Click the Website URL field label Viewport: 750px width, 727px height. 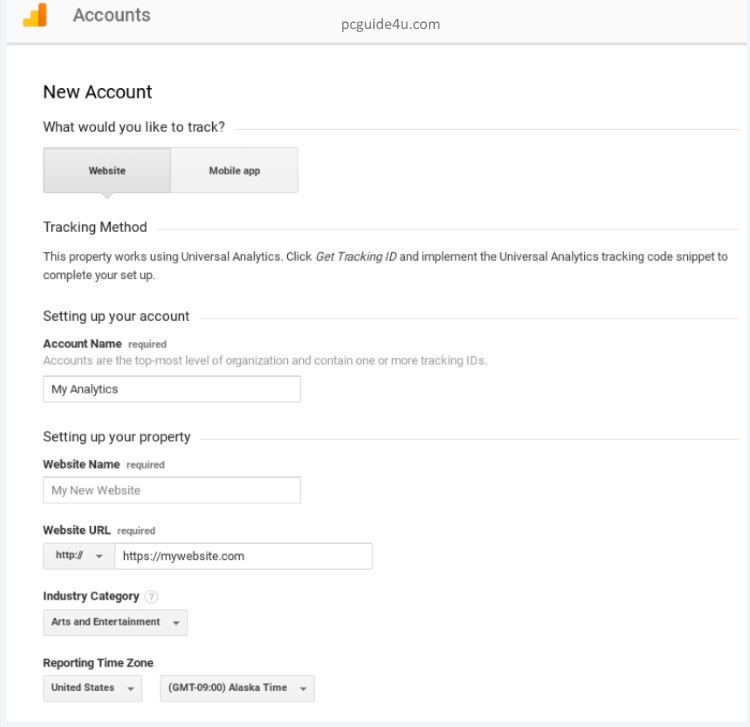click(x=77, y=530)
